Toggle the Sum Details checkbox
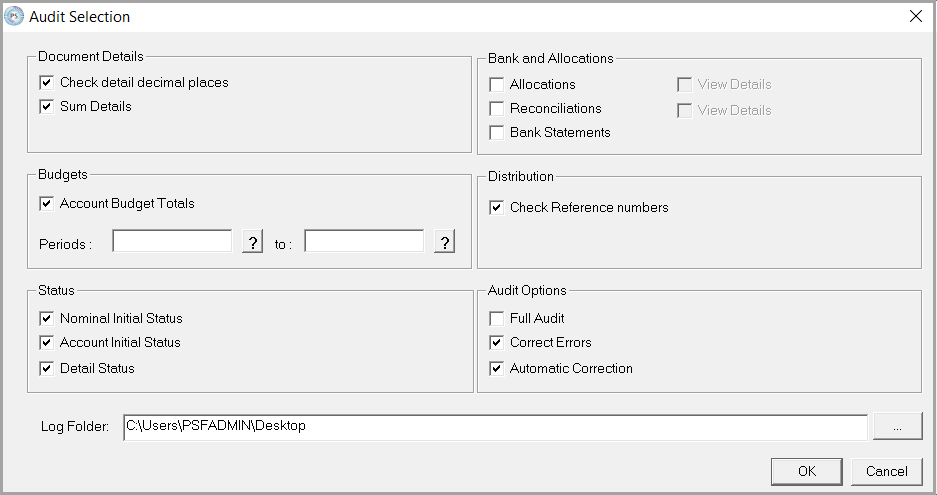Image resolution: width=937 pixels, height=495 pixels. pyautogui.click(x=47, y=106)
